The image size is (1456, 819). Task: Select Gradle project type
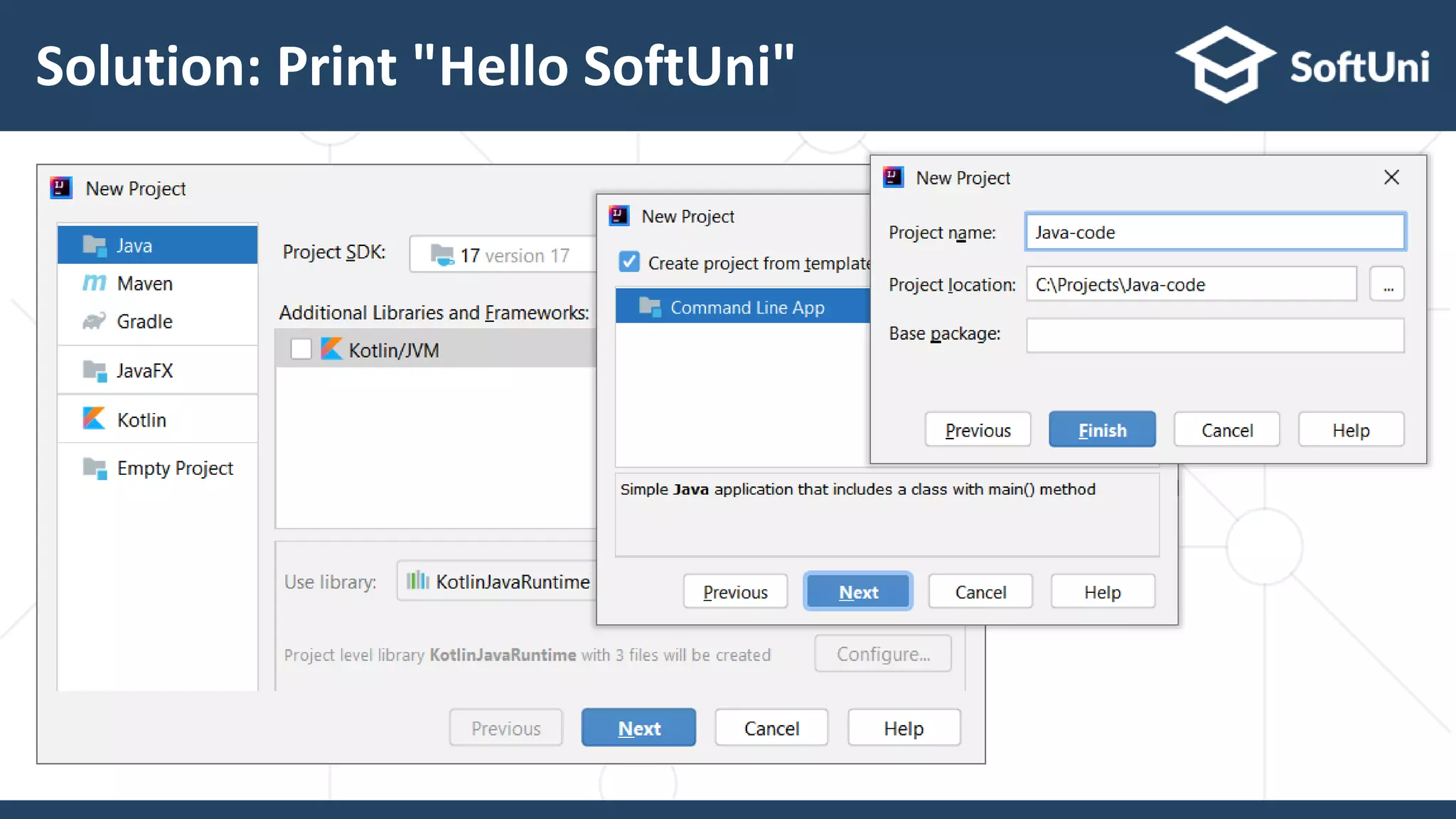pos(157,321)
